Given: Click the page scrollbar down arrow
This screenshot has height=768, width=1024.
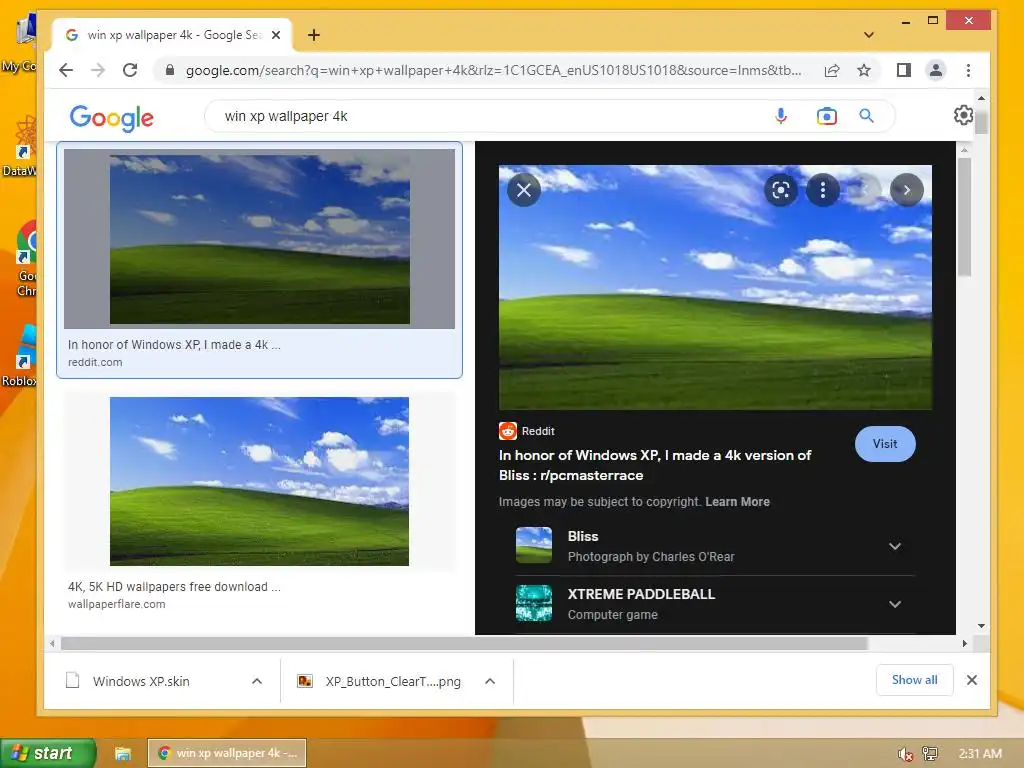Looking at the screenshot, I should pos(981,626).
